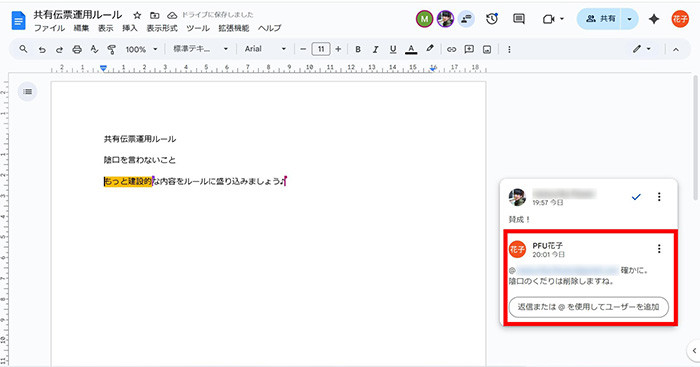Open the Gemini sparkle icon
This screenshot has width=700, height=367.
point(654,19)
